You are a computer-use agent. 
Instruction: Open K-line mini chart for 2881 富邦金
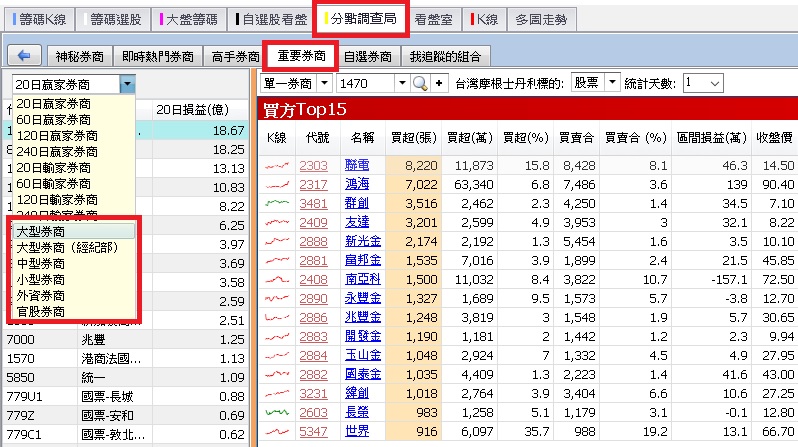tap(277, 261)
